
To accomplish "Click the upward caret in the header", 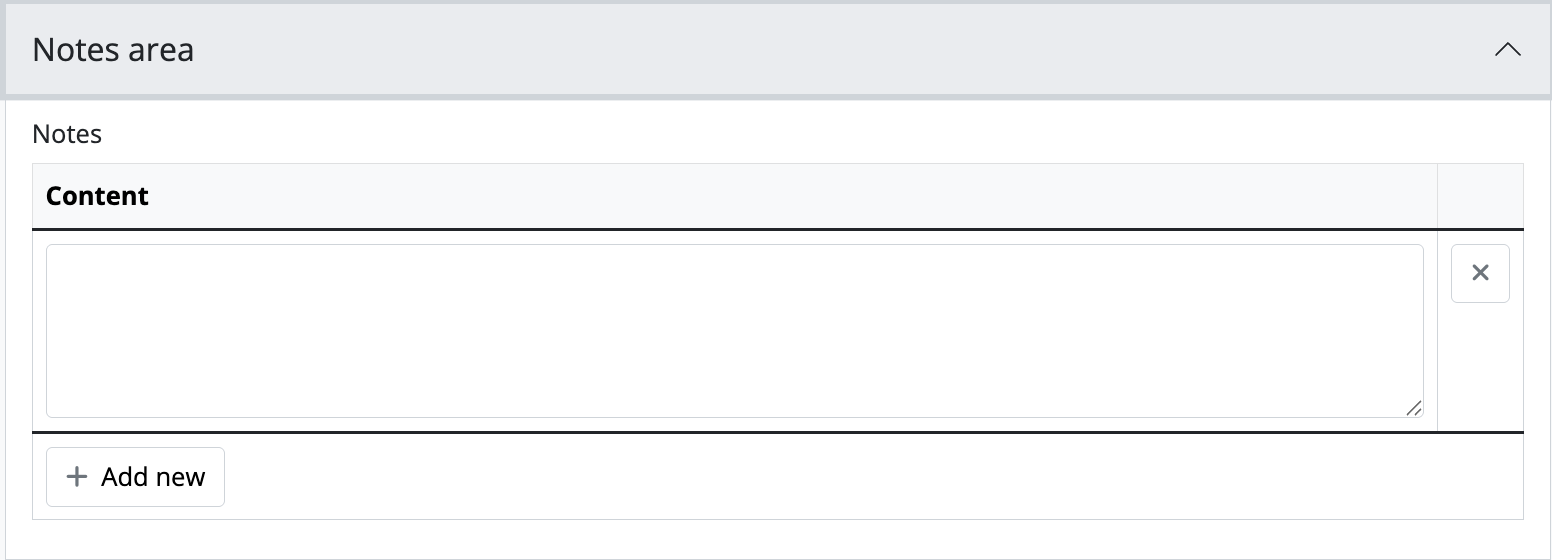I will click(1507, 50).
